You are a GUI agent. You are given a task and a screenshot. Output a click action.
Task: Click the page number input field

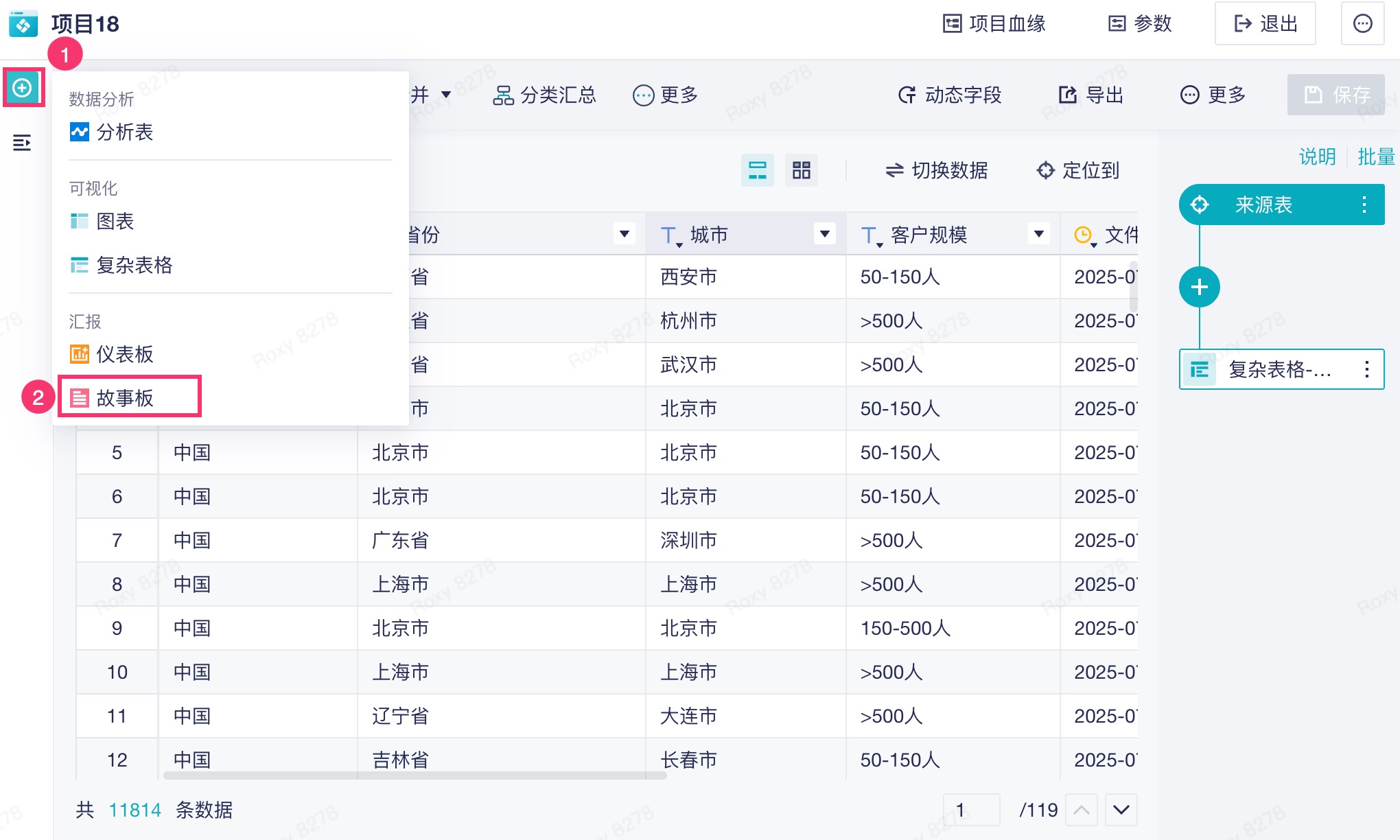coord(970,810)
